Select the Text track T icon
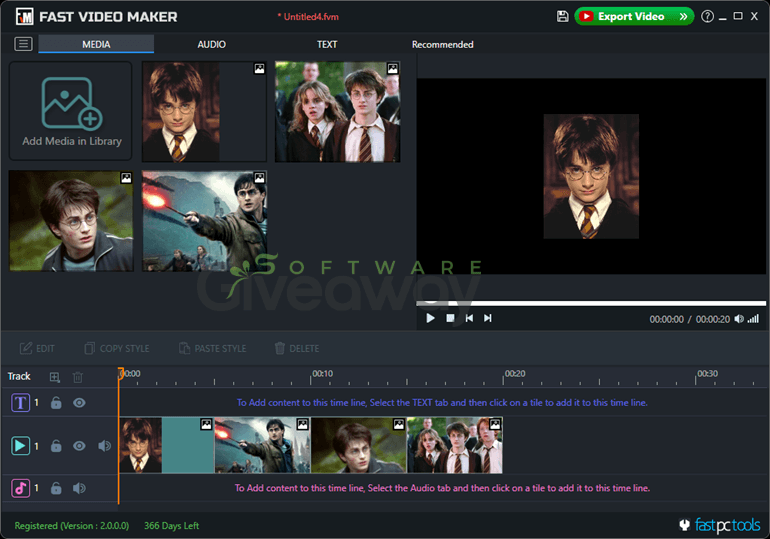 click(20, 403)
